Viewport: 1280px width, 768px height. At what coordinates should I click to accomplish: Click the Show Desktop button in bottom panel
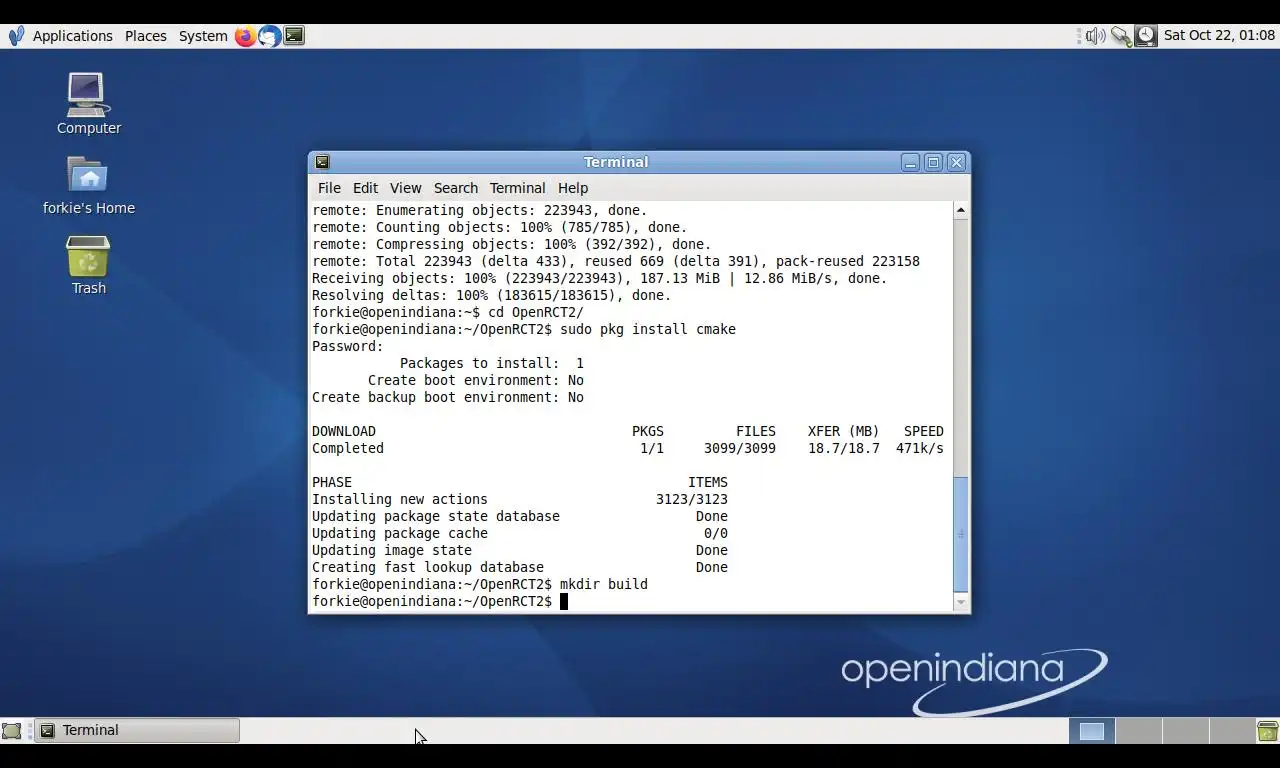click(12, 731)
